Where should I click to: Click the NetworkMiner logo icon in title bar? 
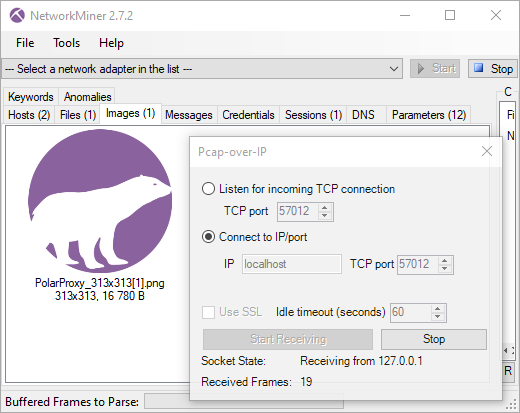click(x=17, y=15)
